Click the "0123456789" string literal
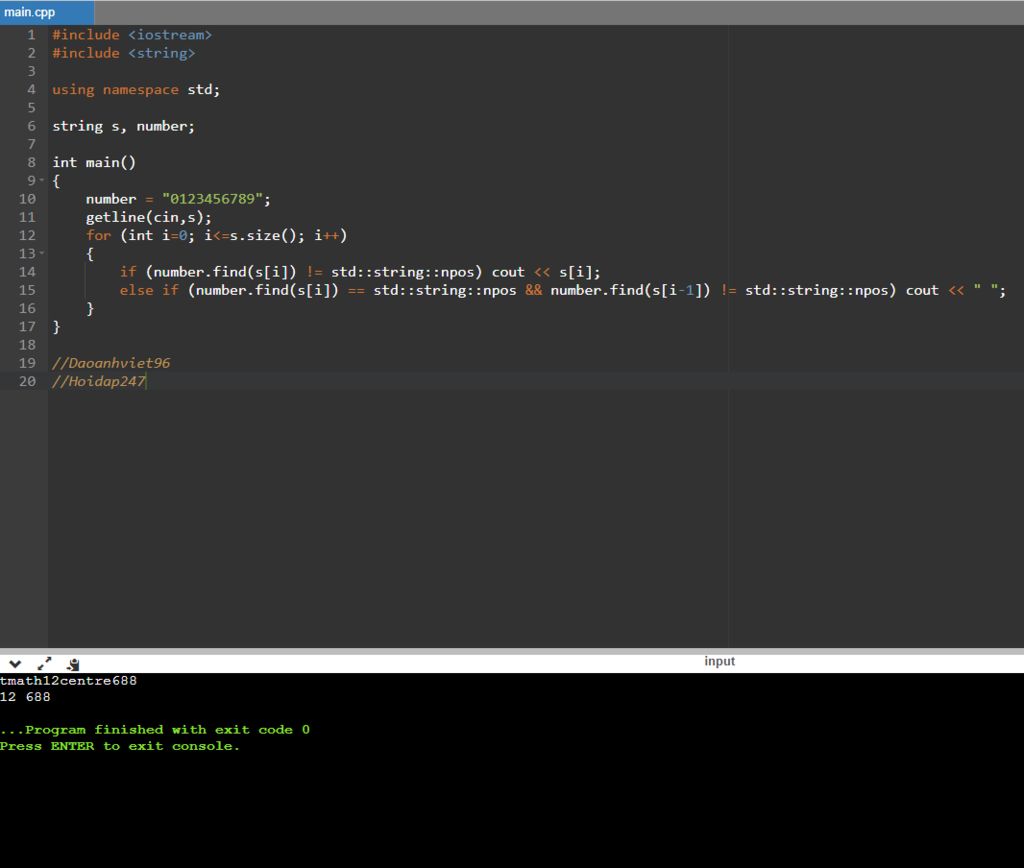This screenshot has width=1024, height=868. [x=212, y=199]
